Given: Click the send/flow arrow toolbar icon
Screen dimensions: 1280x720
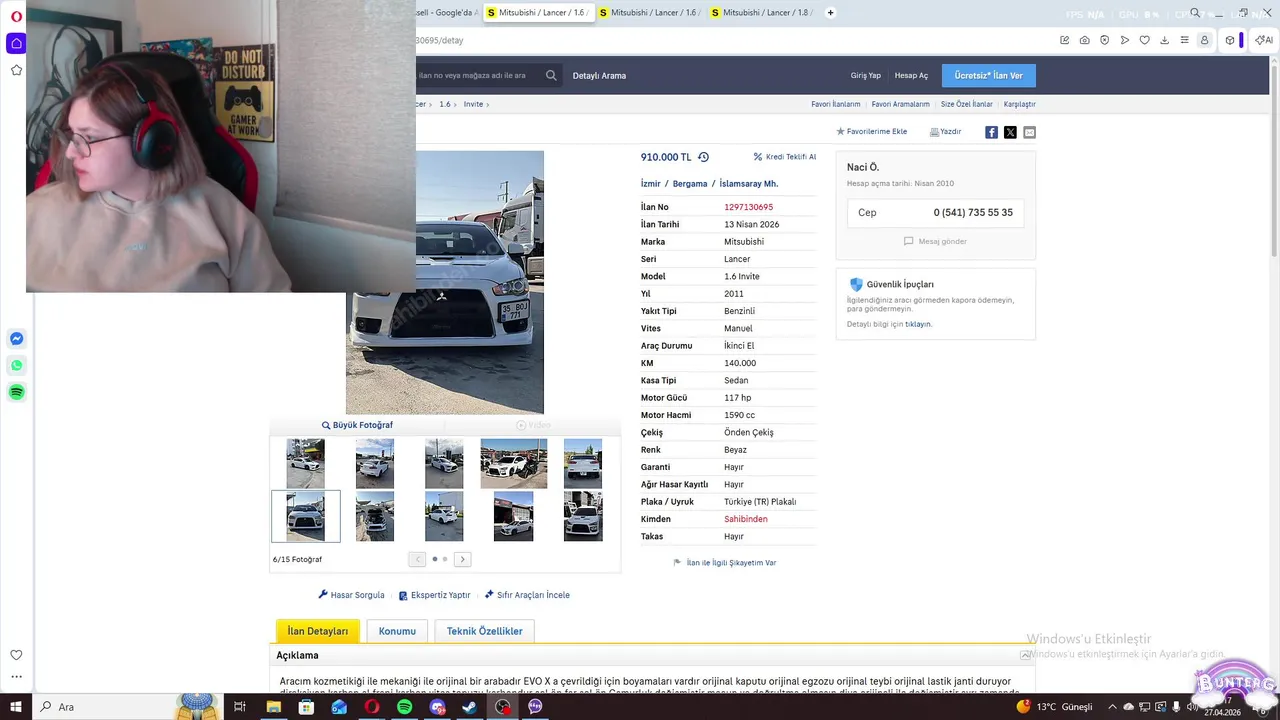Looking at the screenshot, I should point(1125,40).
